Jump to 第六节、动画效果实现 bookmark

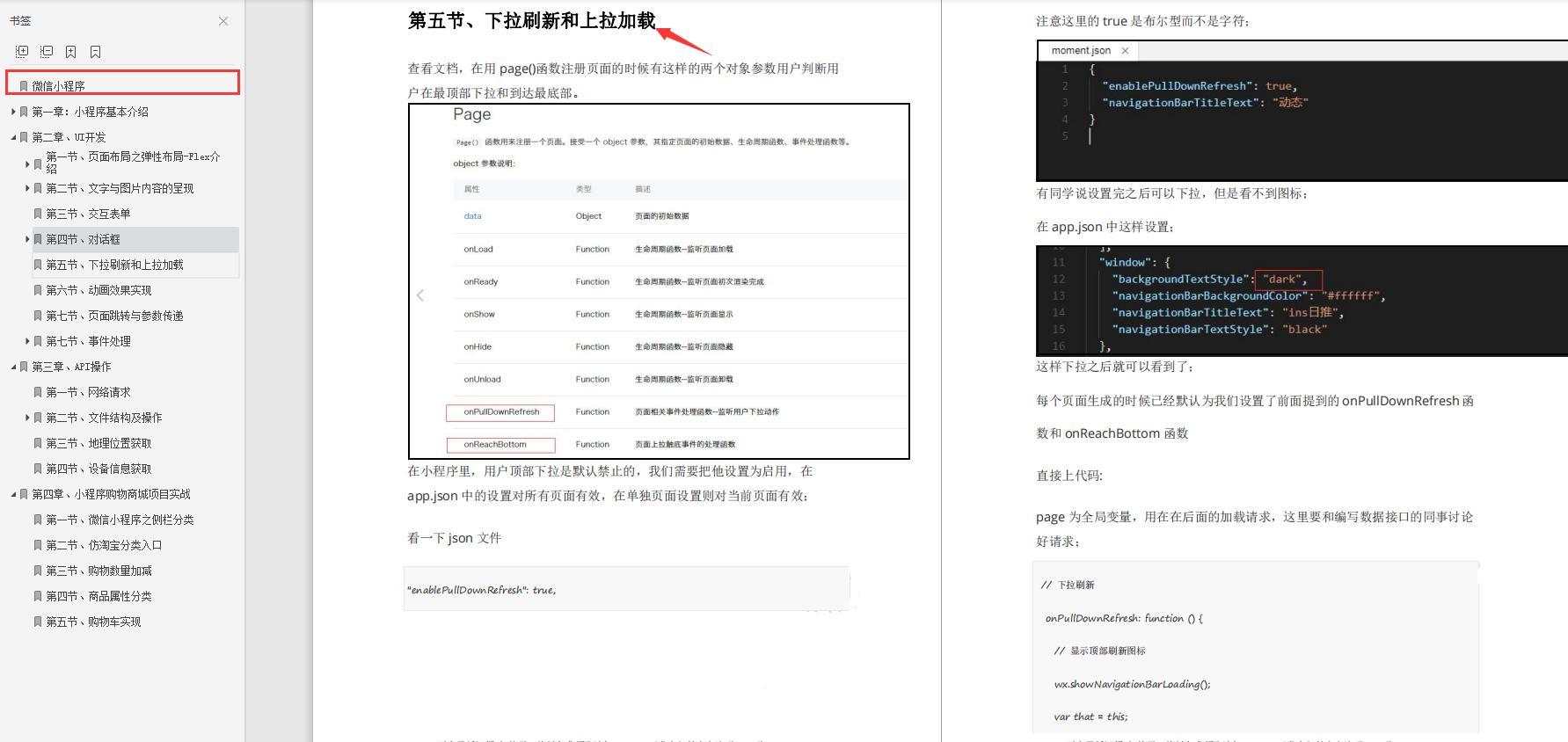pos(98,290)
